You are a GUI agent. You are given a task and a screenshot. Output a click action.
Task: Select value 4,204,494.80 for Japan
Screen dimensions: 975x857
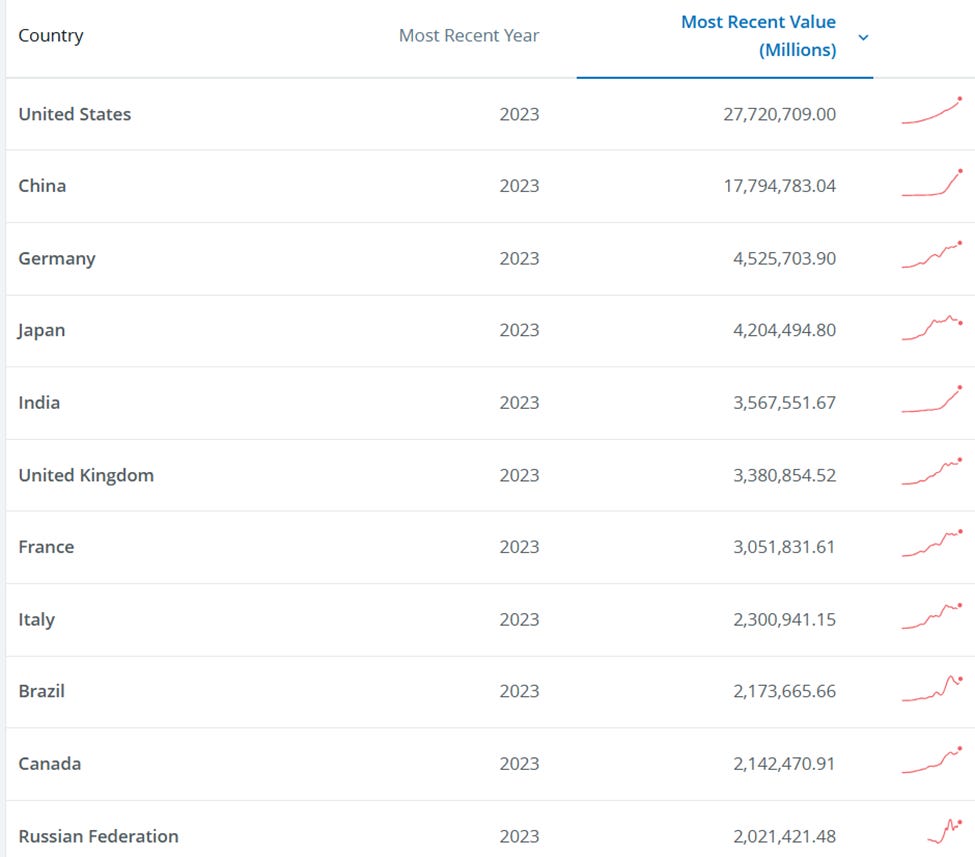coord(785,330)
